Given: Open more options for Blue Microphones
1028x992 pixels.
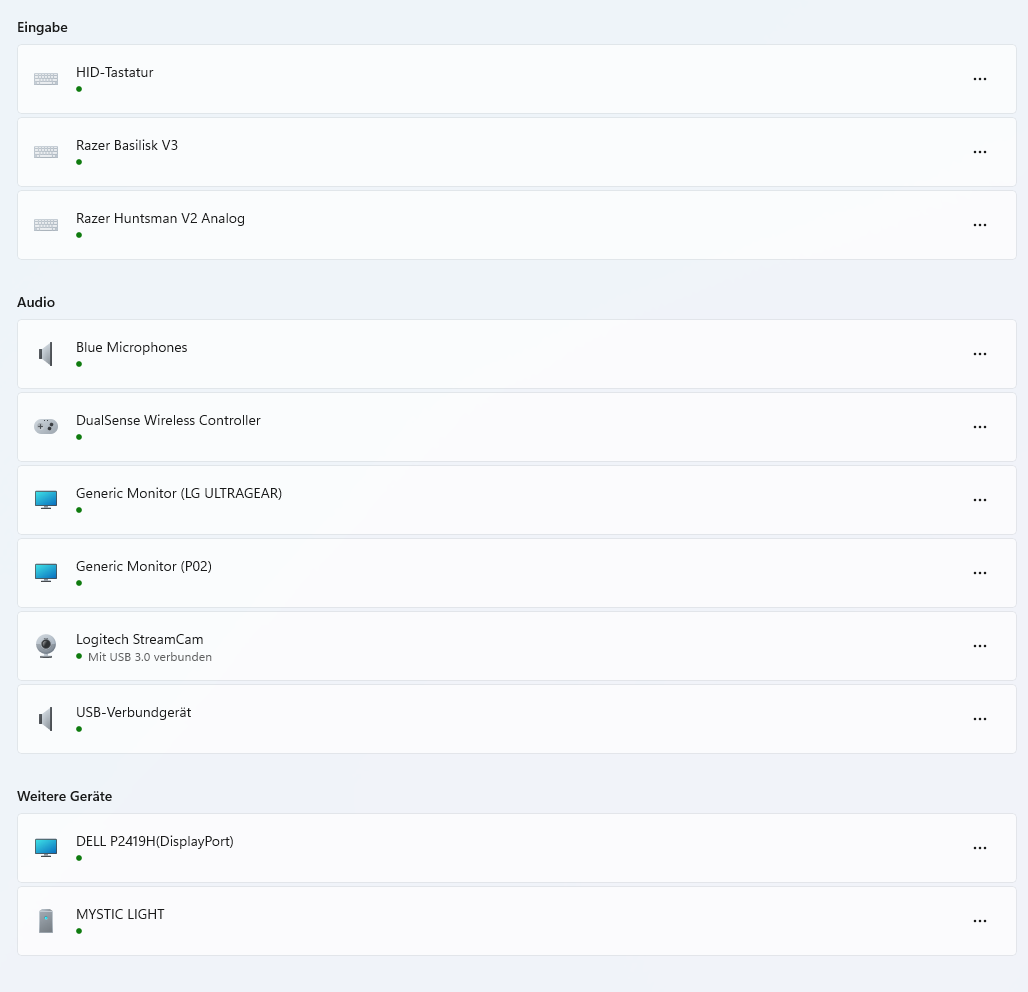Looking at the screenshot, I should point(979,354).
